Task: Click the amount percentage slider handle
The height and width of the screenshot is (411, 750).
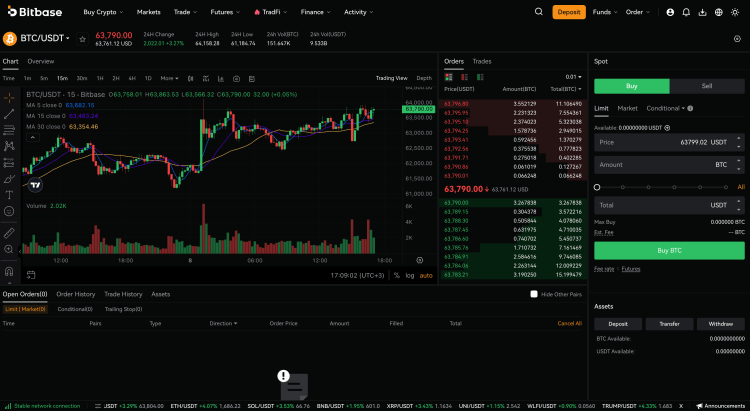Action: pos(597,187)
